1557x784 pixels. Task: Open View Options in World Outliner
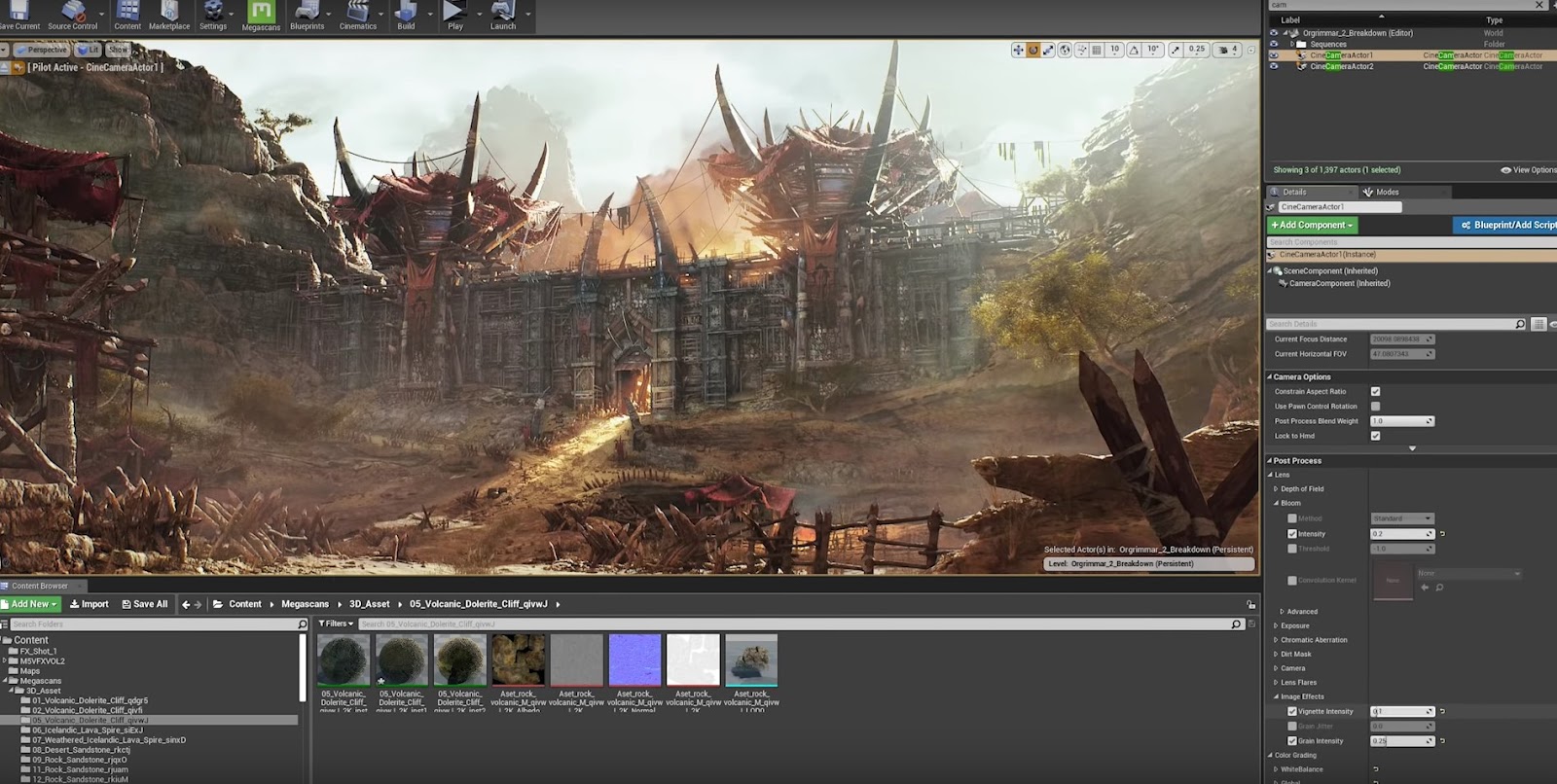coord(1529,170)
